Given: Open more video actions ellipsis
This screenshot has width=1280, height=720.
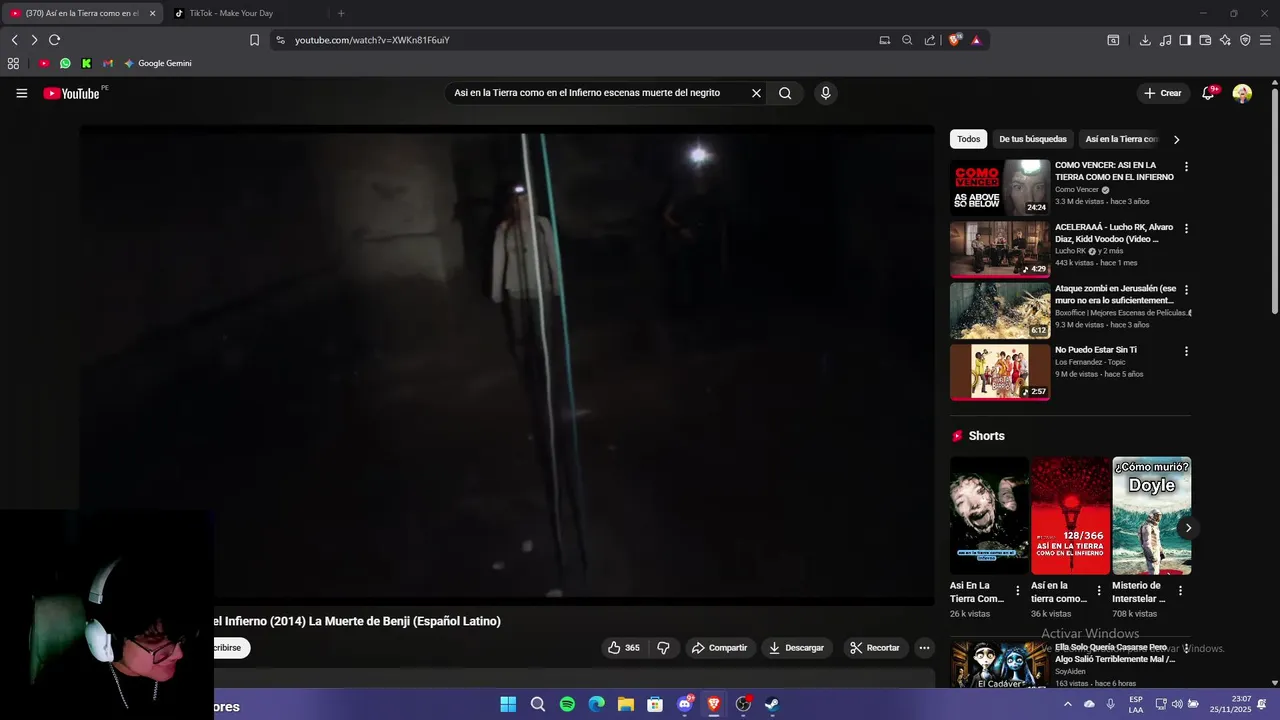Looking at the screenshot, I should (x=924, y=648).
